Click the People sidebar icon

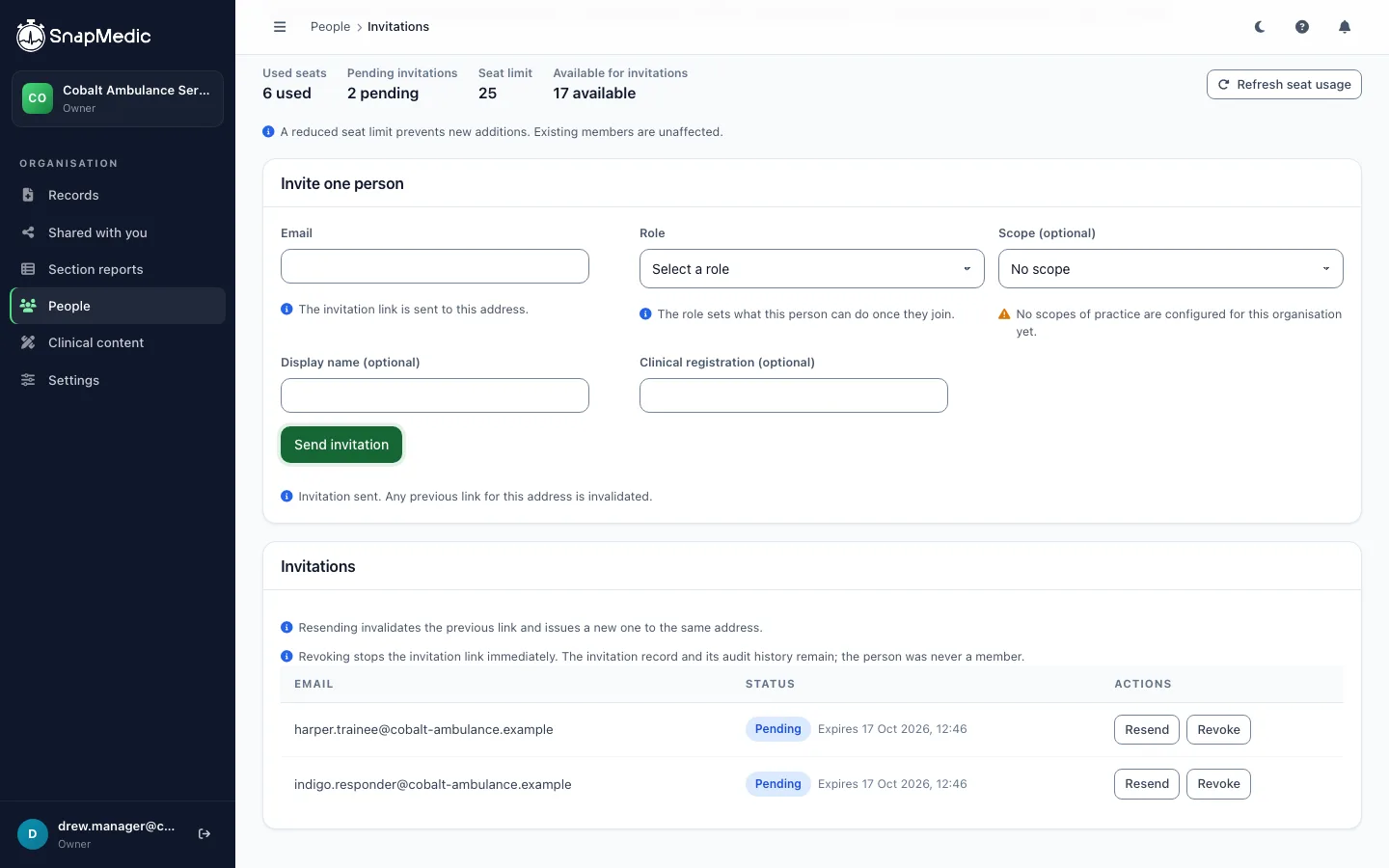pyautogui.click(x=28, y=306)
